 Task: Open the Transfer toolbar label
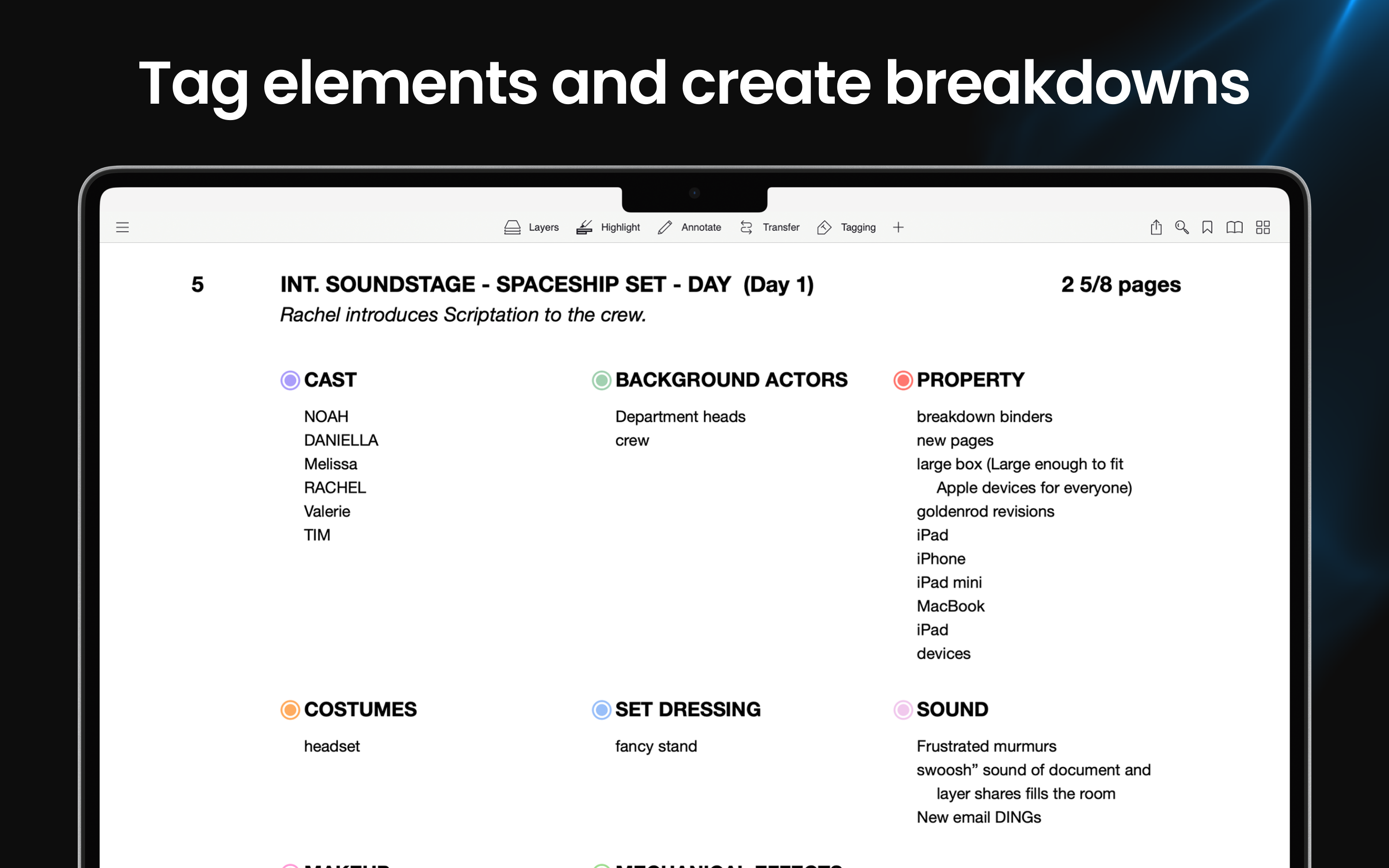(781, 227)
